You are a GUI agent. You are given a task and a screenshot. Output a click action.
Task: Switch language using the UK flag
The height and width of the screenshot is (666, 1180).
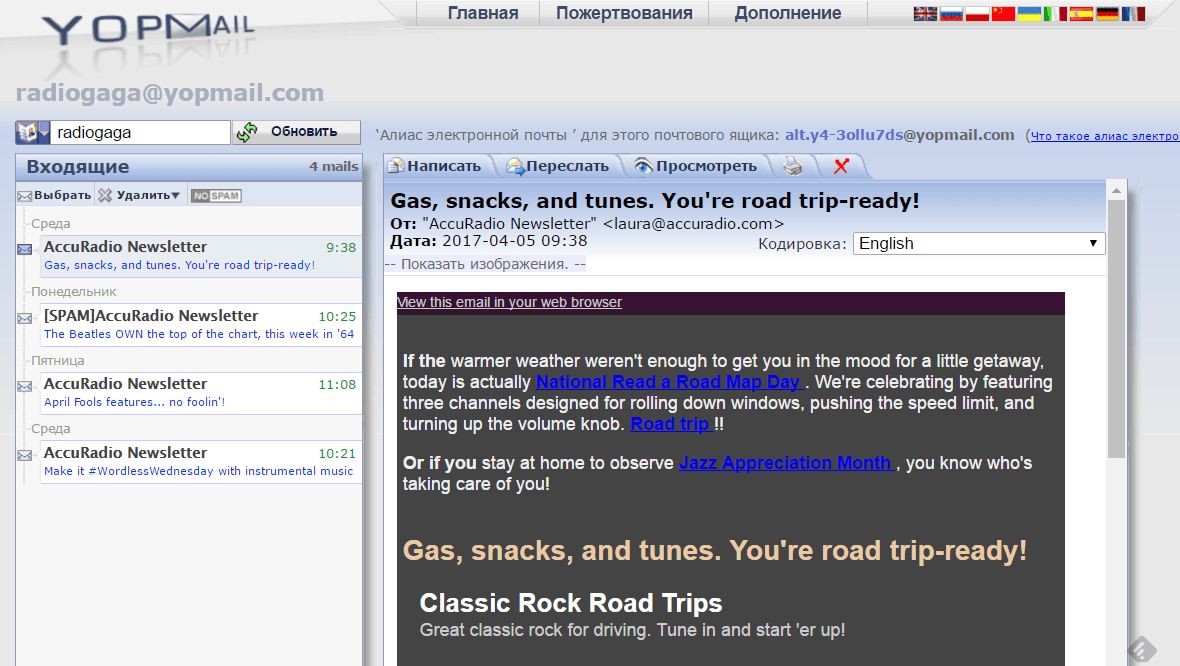925,14
